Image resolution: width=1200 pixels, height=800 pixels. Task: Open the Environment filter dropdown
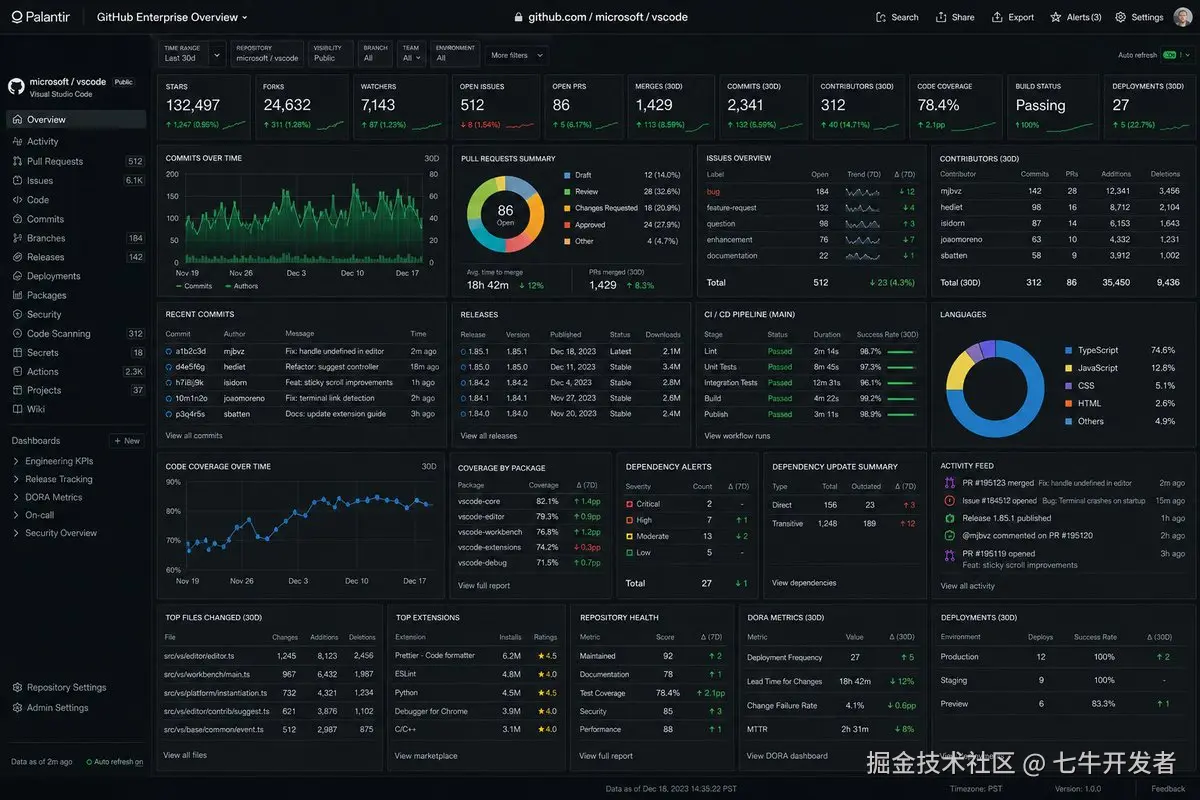(455, 53)
